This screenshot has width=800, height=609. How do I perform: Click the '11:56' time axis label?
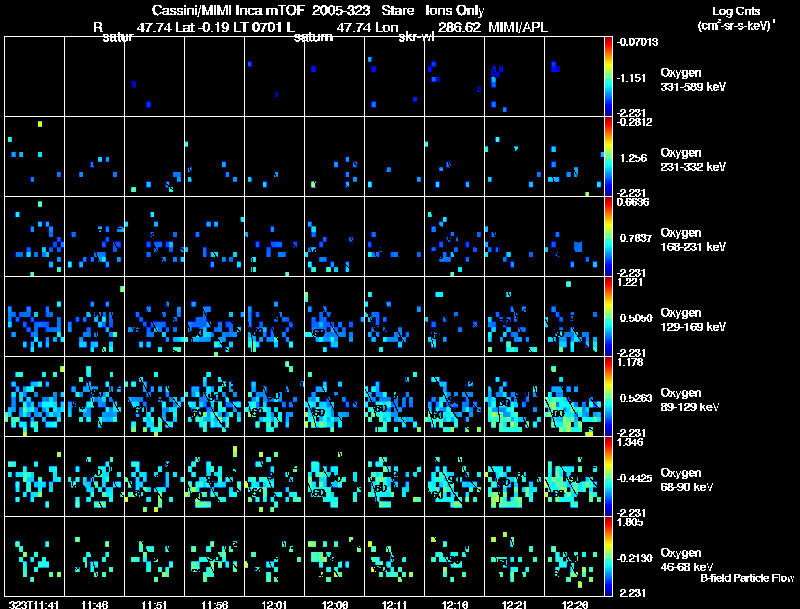coord(215,604)
